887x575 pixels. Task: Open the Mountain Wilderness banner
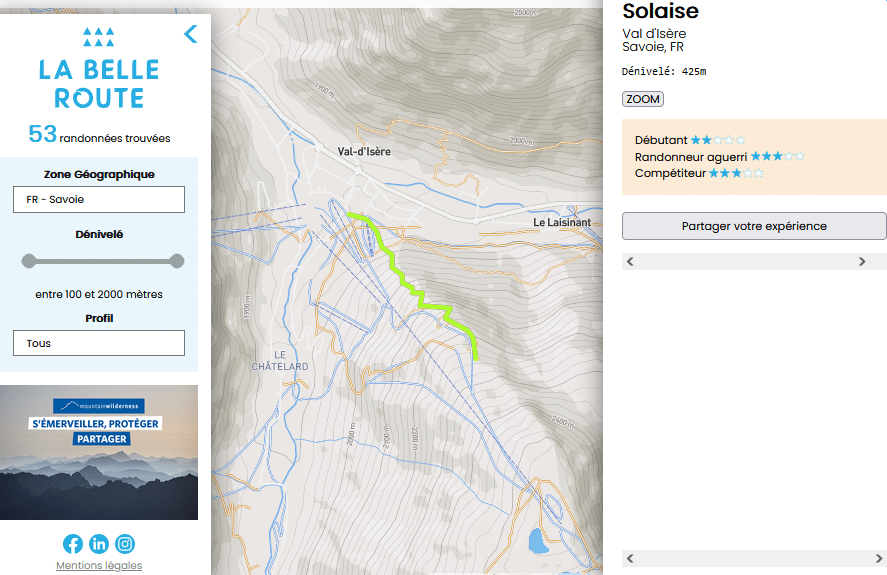pyautogui.click(x=99, y=452)
